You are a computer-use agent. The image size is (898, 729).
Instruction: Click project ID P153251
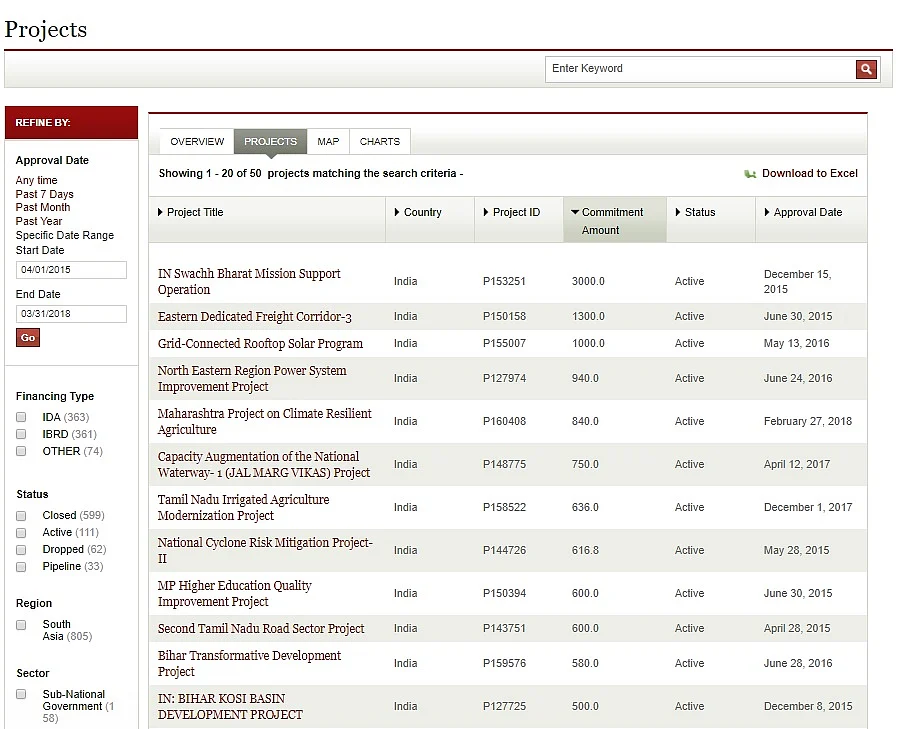[504, 281]
